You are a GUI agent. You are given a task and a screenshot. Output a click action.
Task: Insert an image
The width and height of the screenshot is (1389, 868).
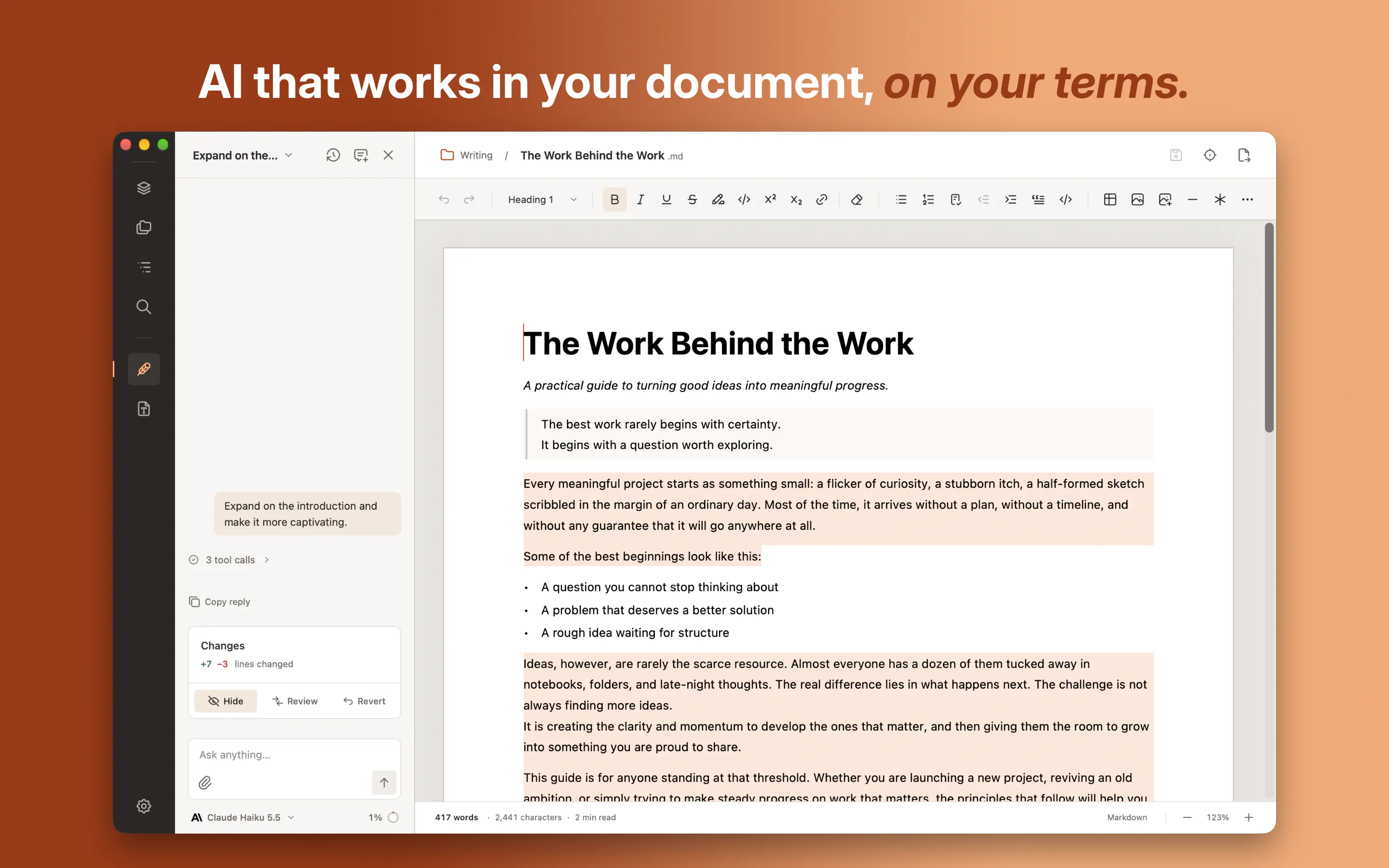click(x=1138, y=199)
